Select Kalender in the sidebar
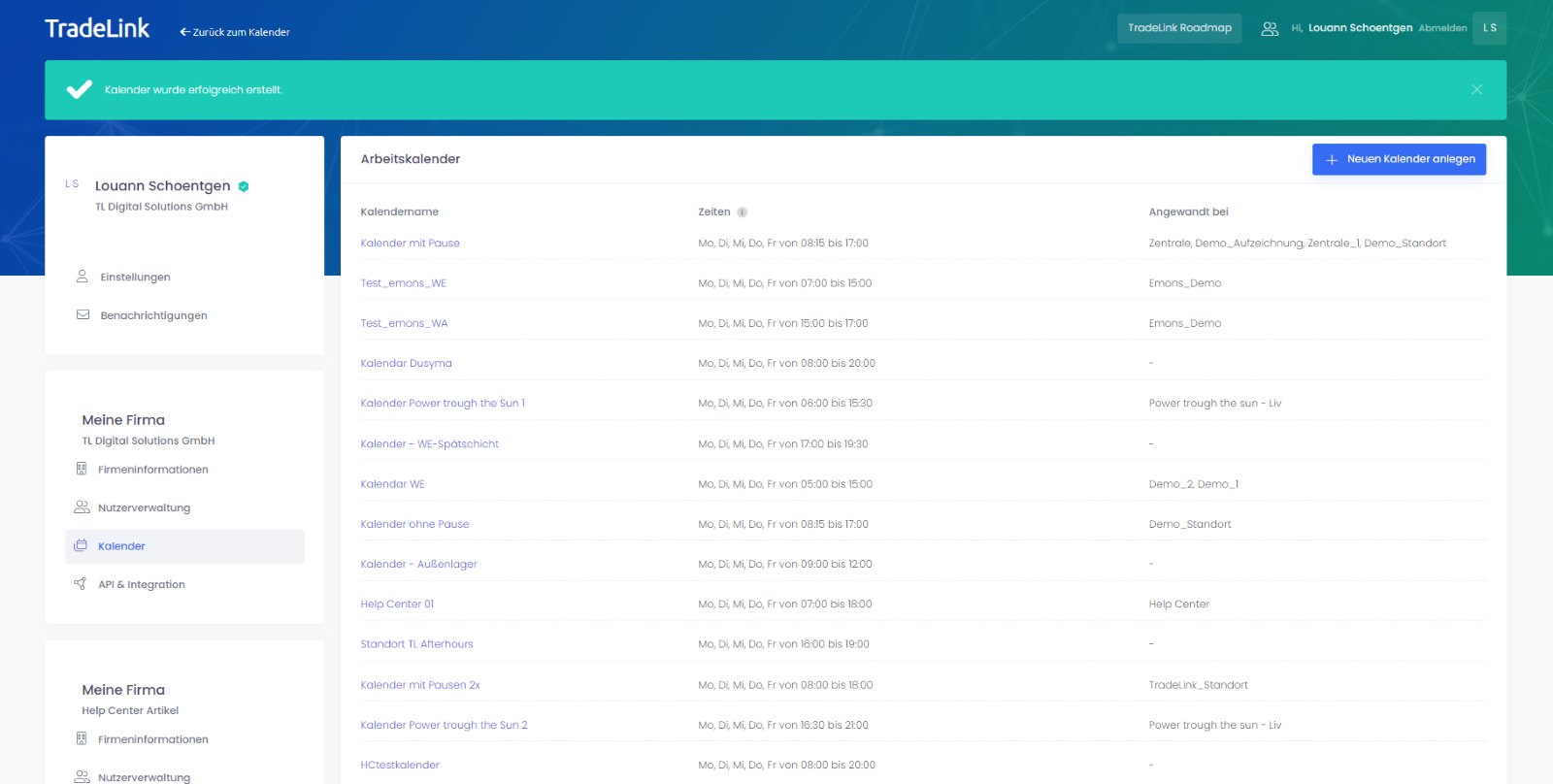The width and height of the screenshot is (1553, 784). 121,546
